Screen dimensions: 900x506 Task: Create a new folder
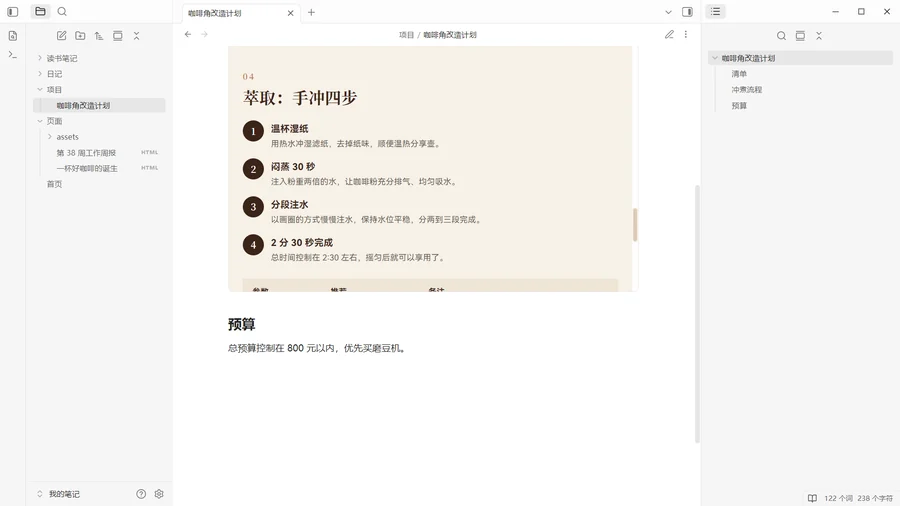pos(80,36)
